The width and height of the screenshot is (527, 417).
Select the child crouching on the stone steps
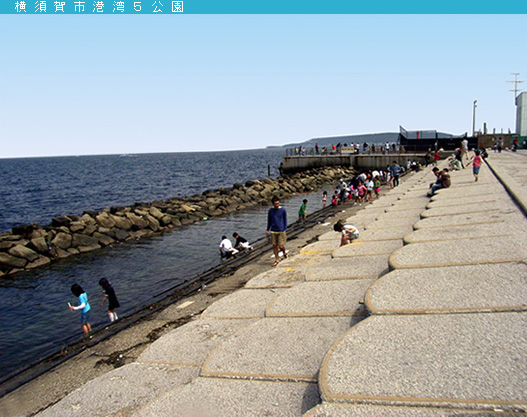(x=346, y=233)
